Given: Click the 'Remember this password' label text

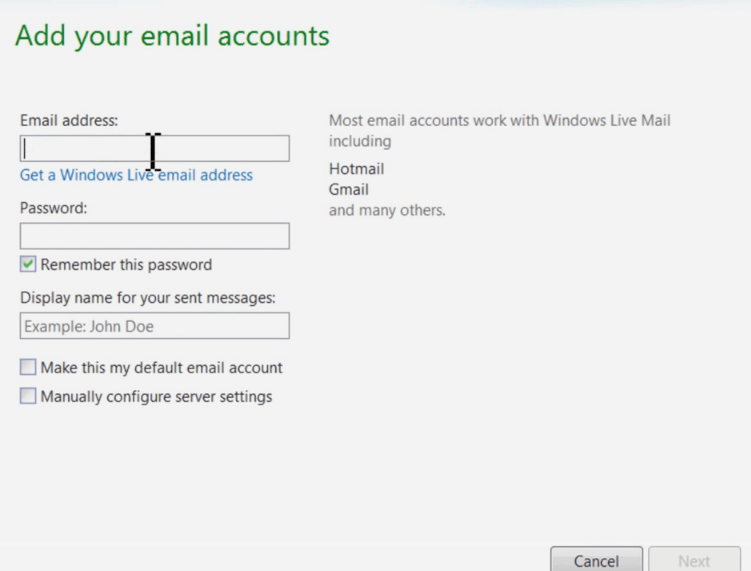Looking at the screenshot, I should tap(126, 264).
